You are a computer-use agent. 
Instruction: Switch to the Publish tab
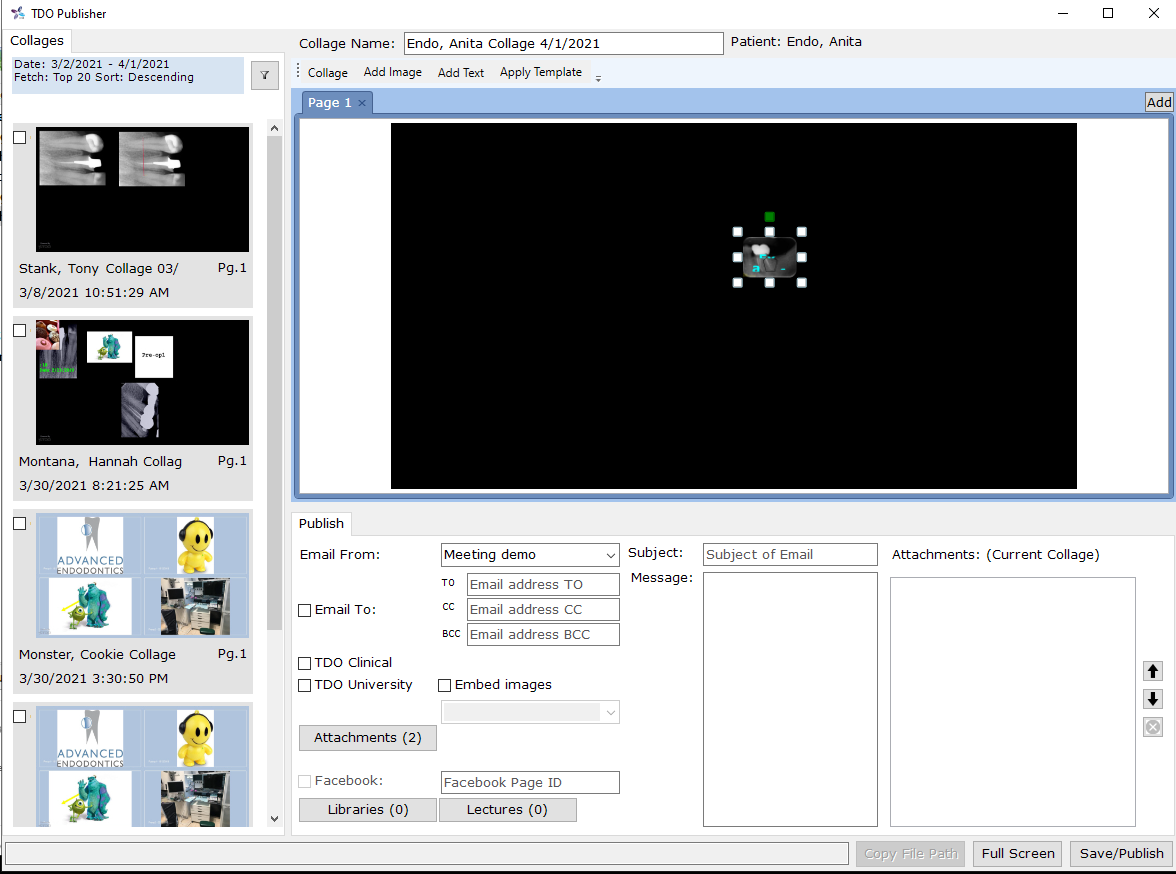pyautogui.click(x=321, y=524)
